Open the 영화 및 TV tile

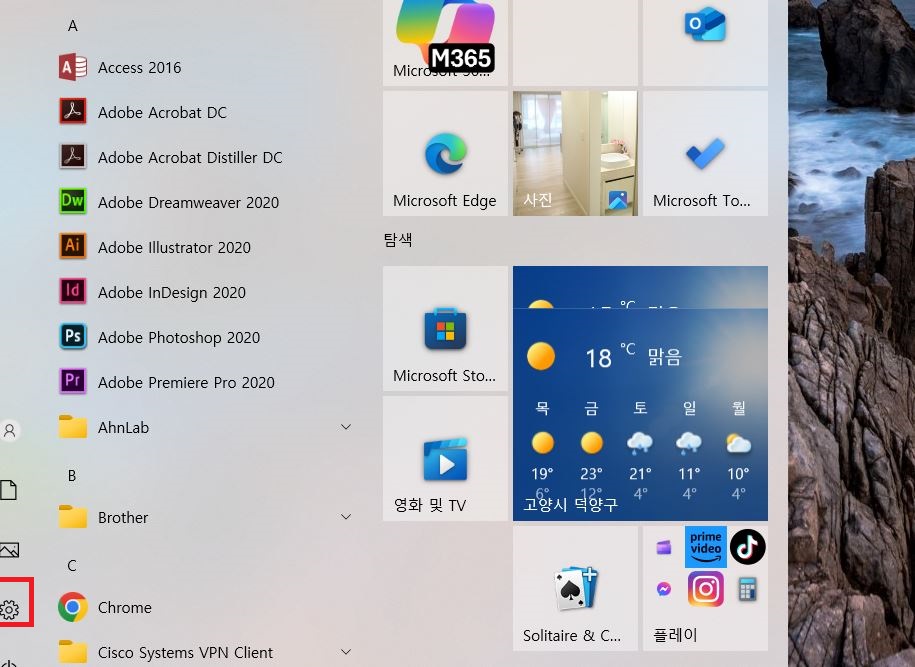pos(445,459)
